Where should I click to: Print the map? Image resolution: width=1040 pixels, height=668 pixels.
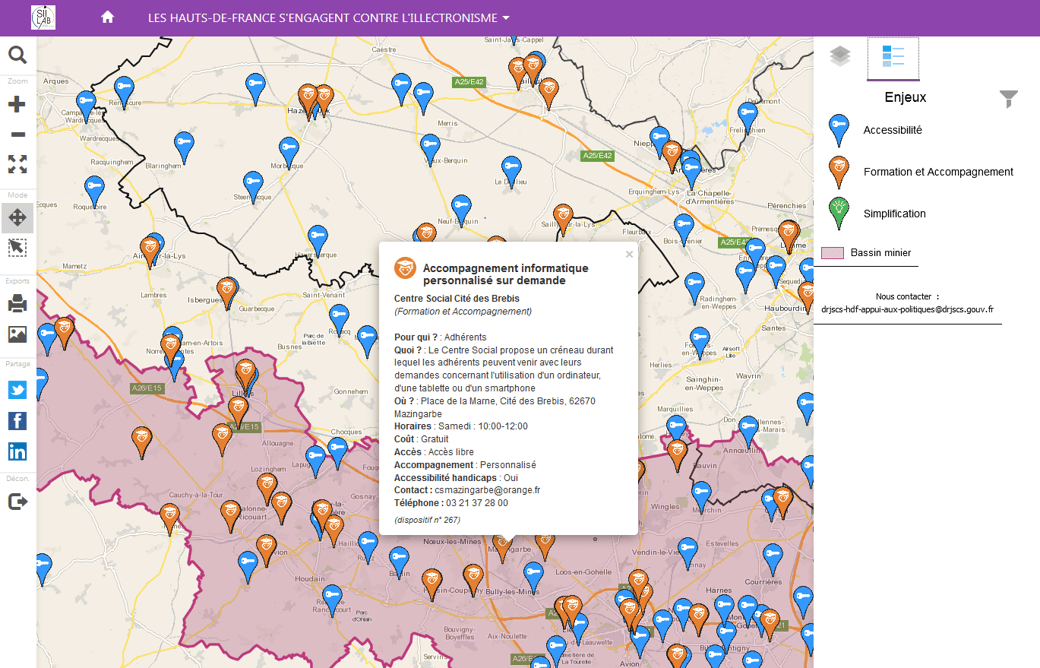coord(17,304)
